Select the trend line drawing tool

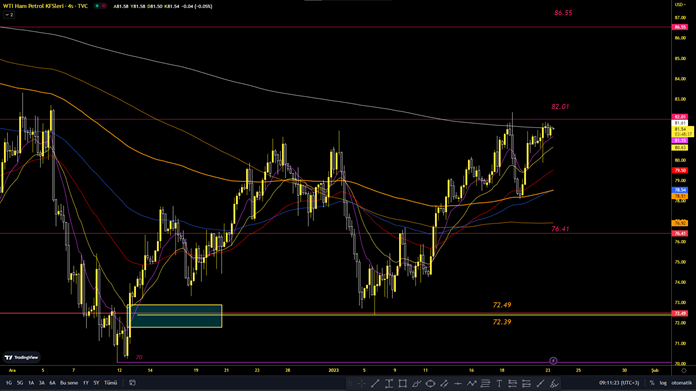point(375,383)
